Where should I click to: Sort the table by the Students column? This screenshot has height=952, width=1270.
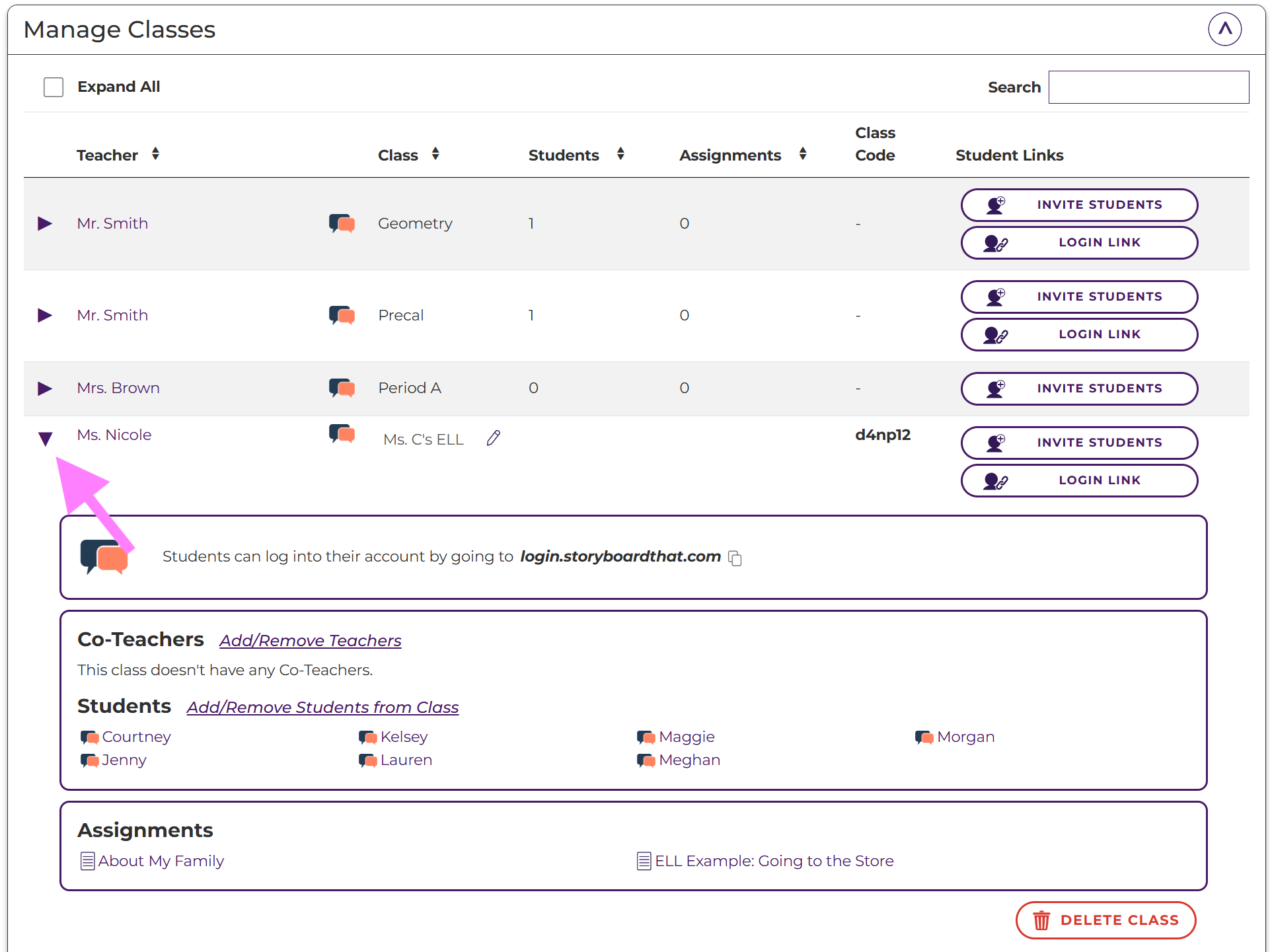point(620,155)
